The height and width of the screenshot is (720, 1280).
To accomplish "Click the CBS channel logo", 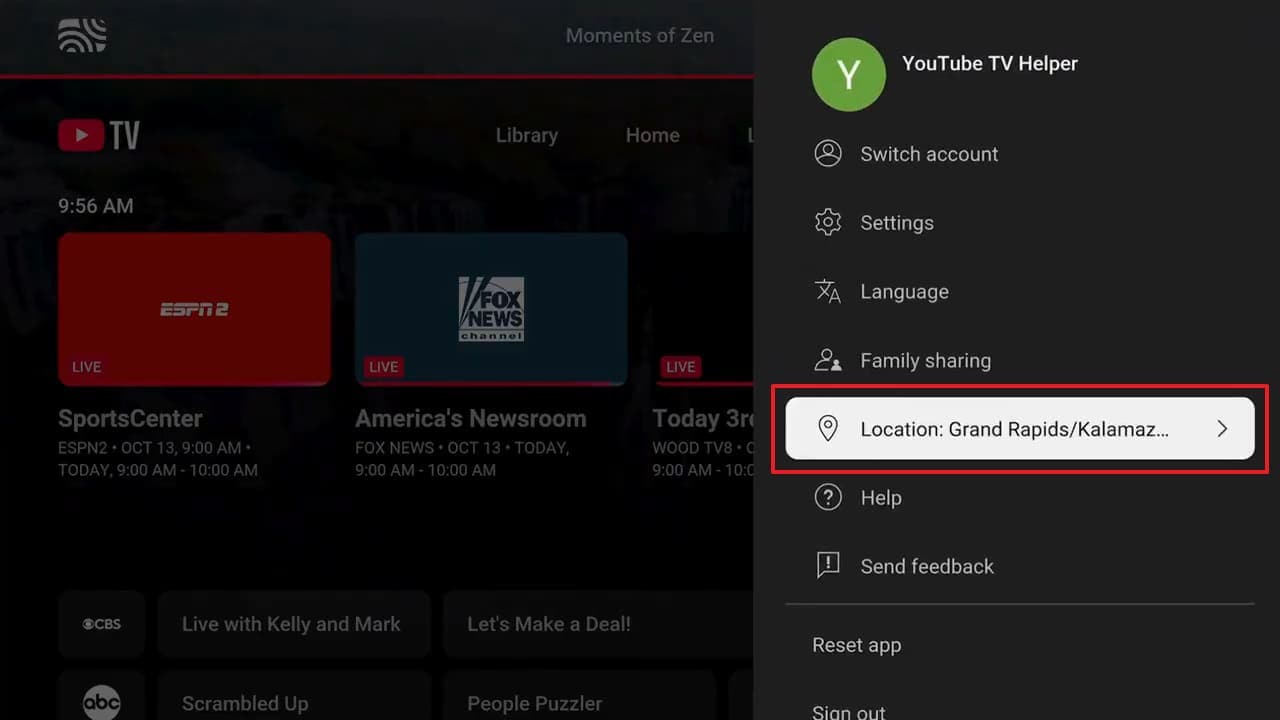I will 101,624.
